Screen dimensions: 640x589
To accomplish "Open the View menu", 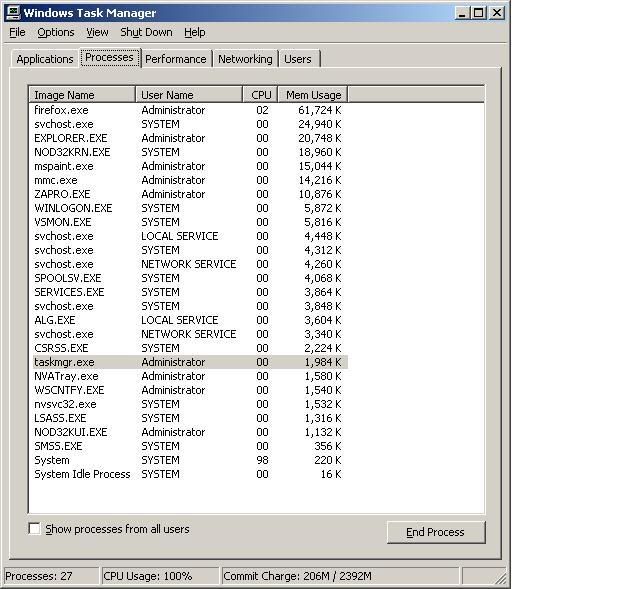I will (97, 32).
